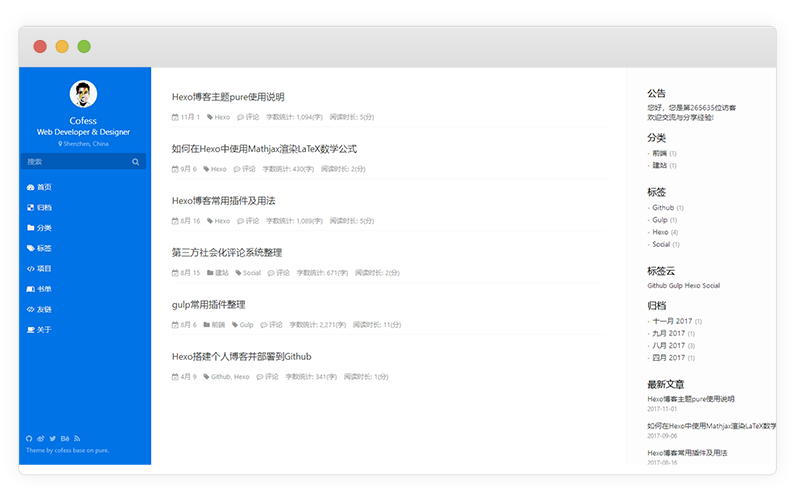Screen dimensions: 800x500
Task: Open the Weibo social icon
Action: tap(40, 438)
